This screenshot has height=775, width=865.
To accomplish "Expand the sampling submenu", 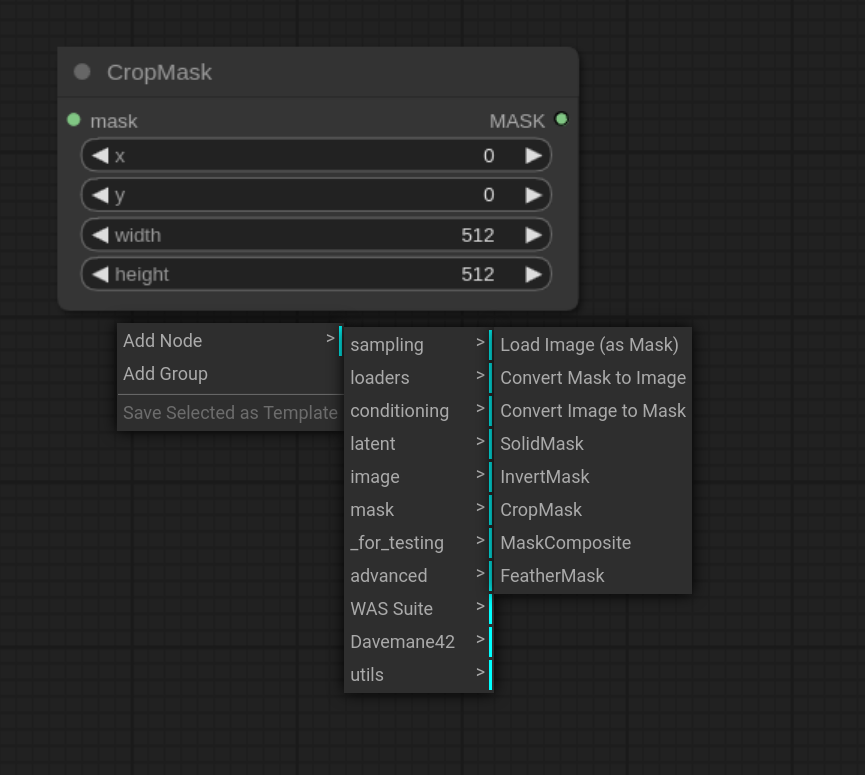I will pos(387,344).
